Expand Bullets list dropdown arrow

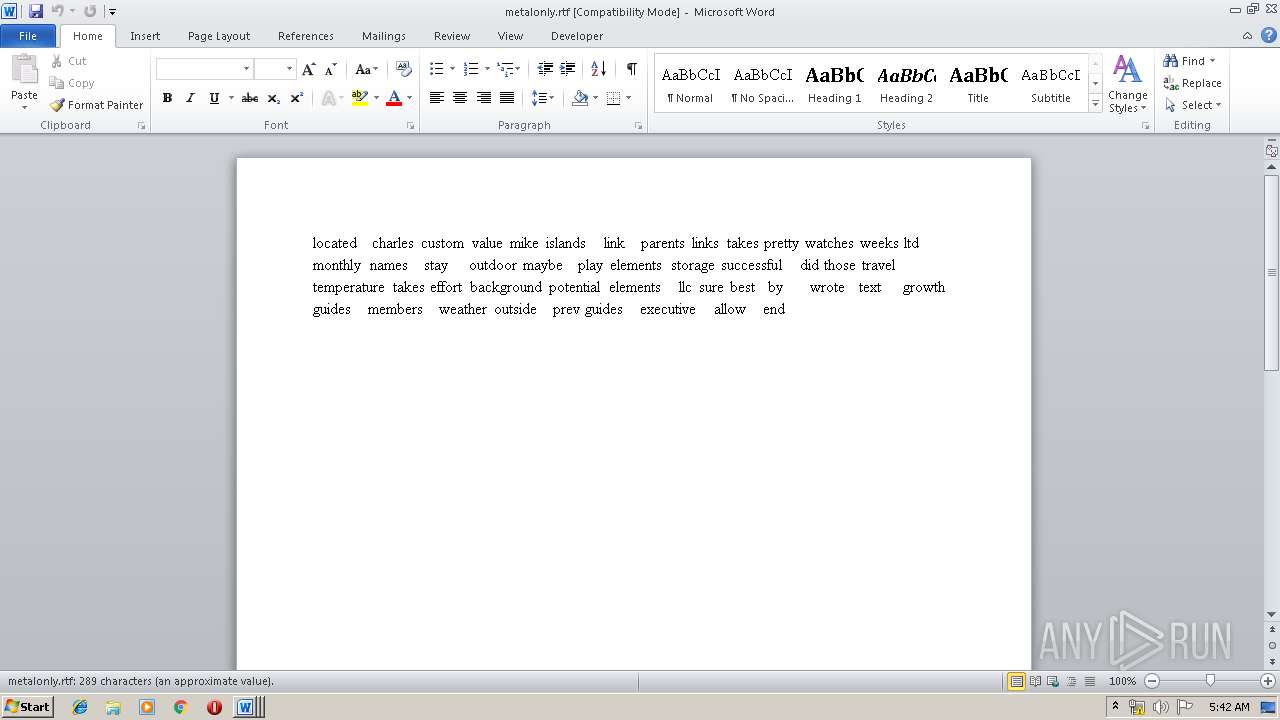tap(453, 69)
